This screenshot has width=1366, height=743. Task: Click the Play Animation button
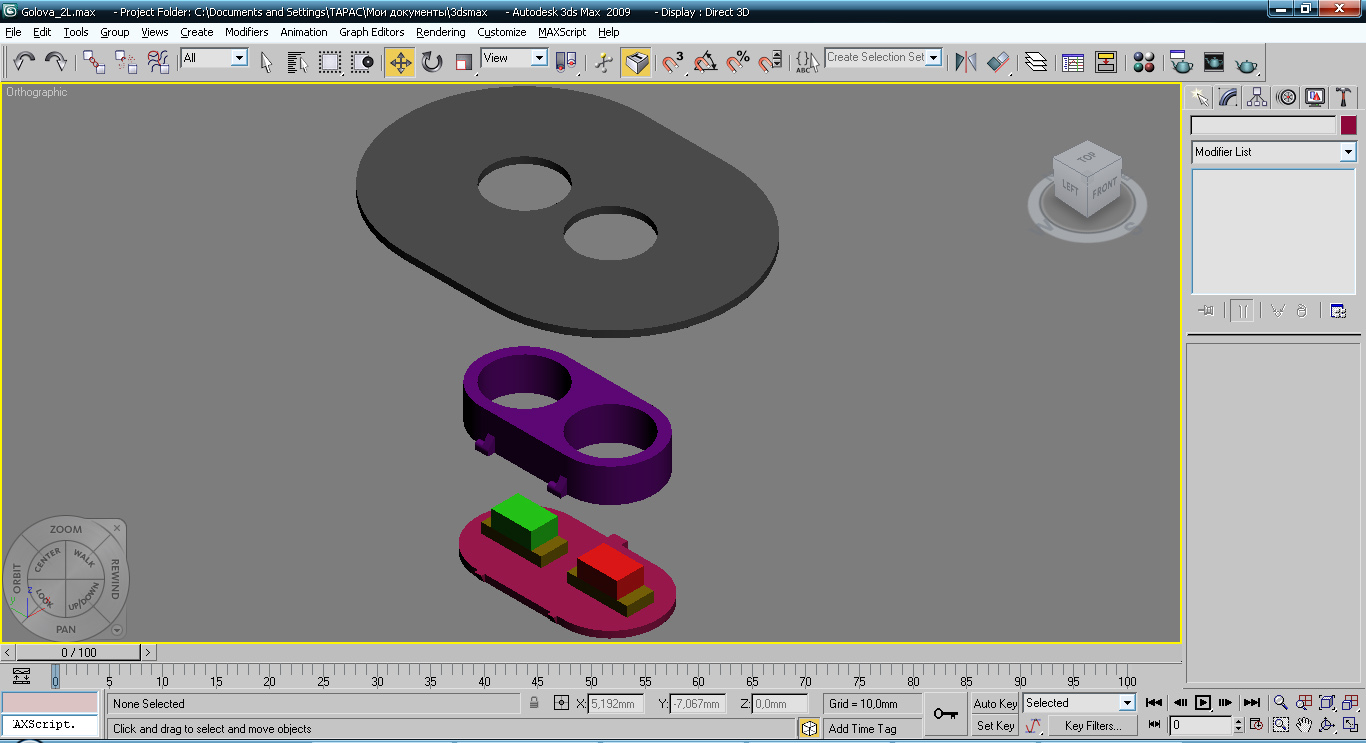[x=1203, y=703]
